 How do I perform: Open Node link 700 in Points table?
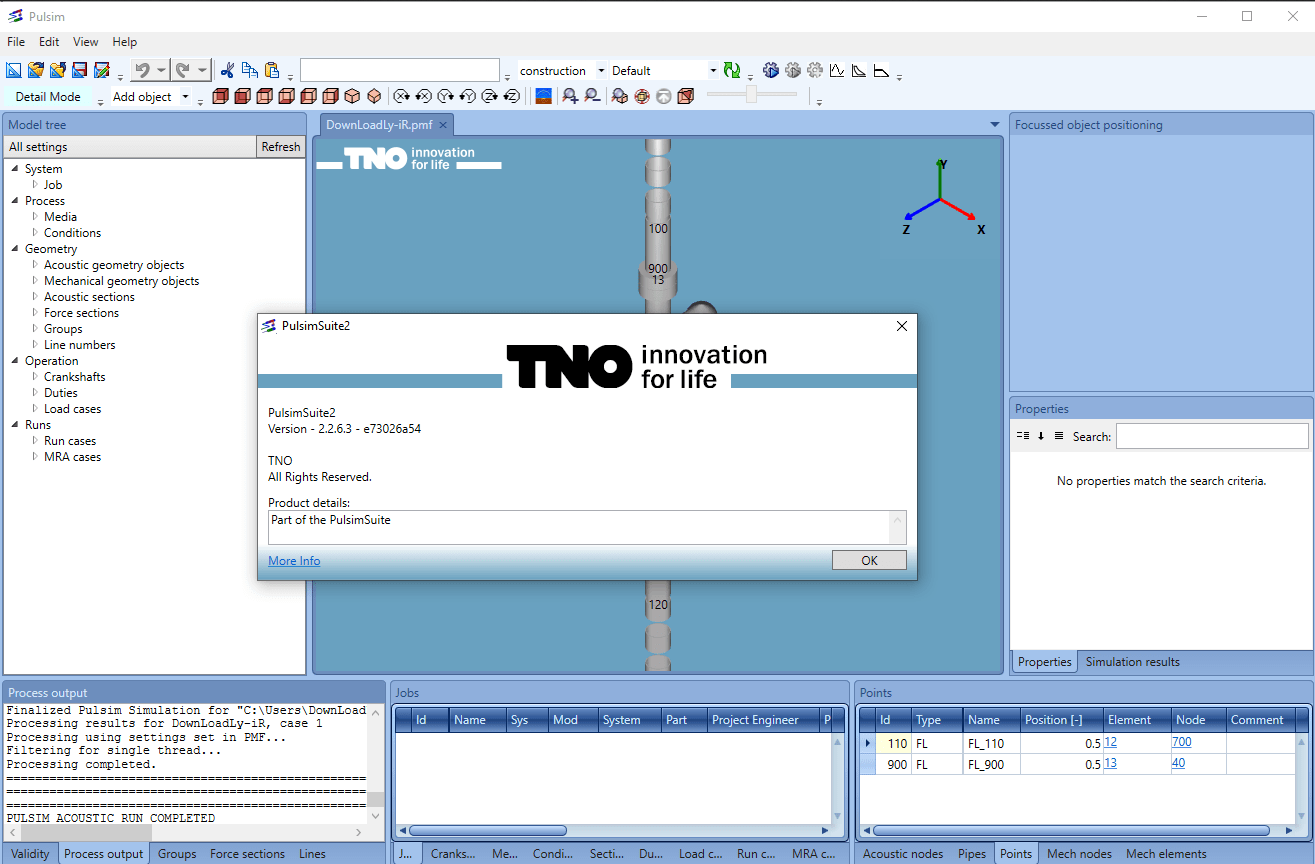click(x=1182, y=743)
